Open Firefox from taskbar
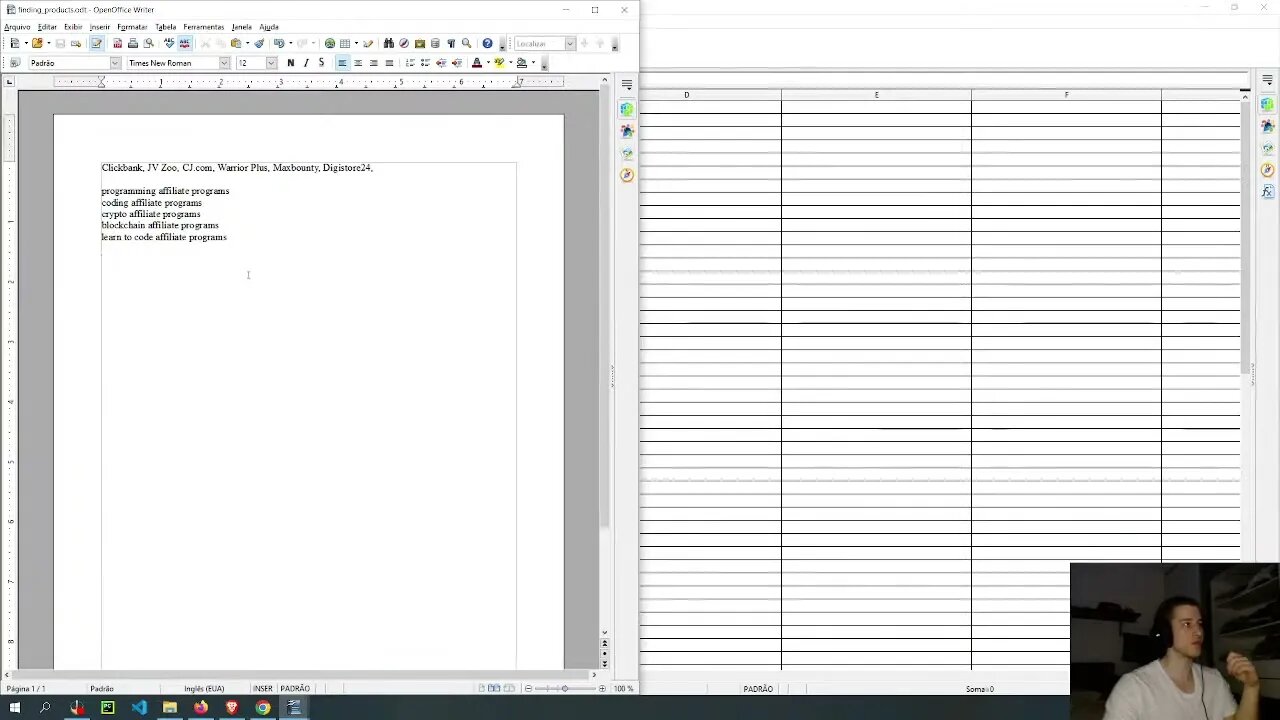The width and height of the screenshot is (1280, 720). (201, 707)
